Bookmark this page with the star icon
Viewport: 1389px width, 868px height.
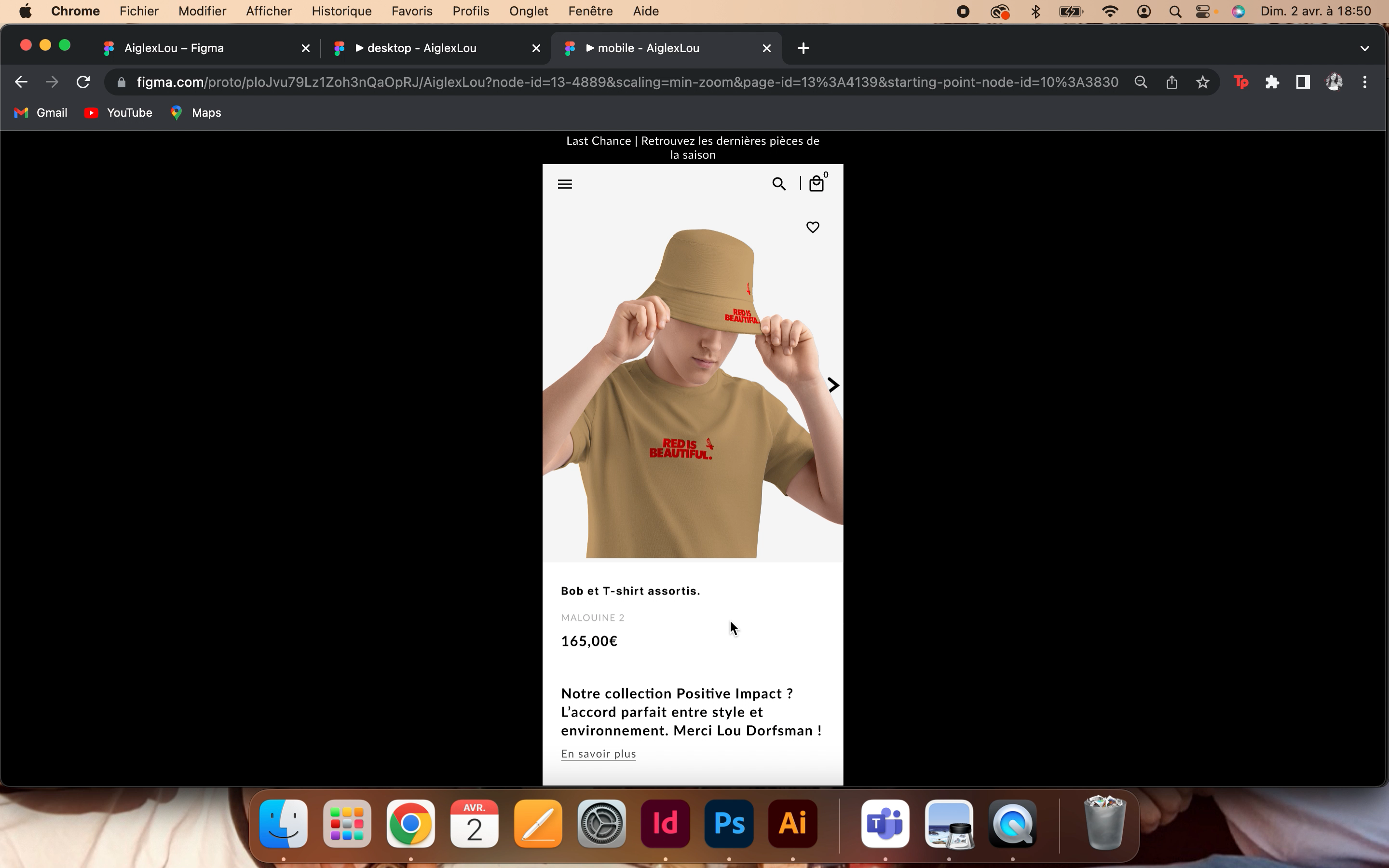tap(1202, 82)
